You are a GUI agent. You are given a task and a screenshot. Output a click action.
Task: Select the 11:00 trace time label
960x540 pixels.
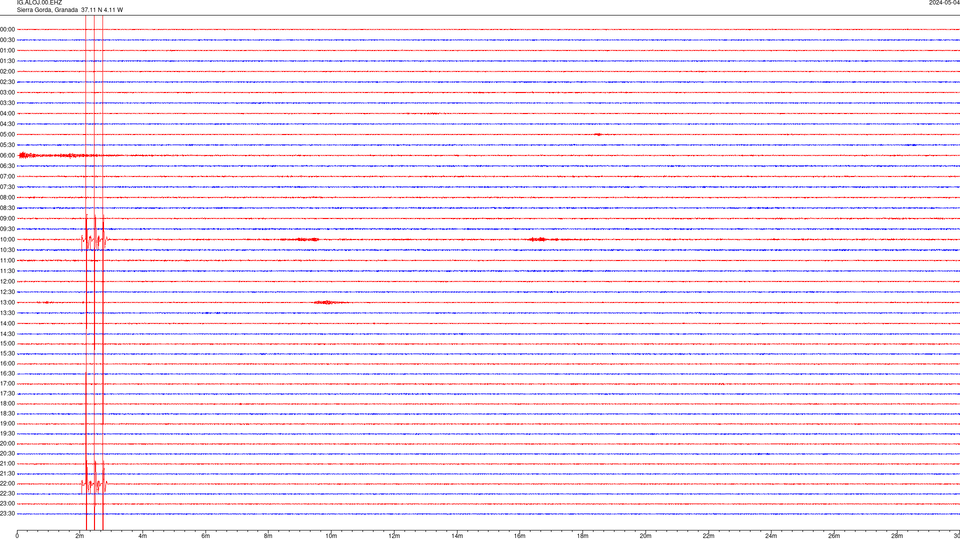click(x=7, y=260)
